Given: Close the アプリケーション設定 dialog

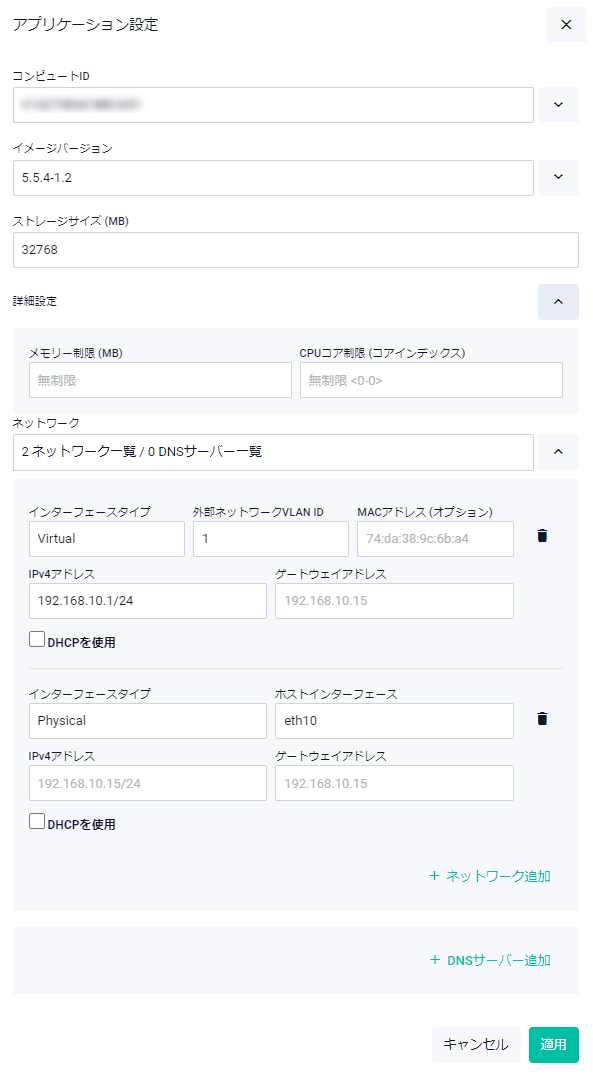Looking at the screenshot, I should pos(566,25).
